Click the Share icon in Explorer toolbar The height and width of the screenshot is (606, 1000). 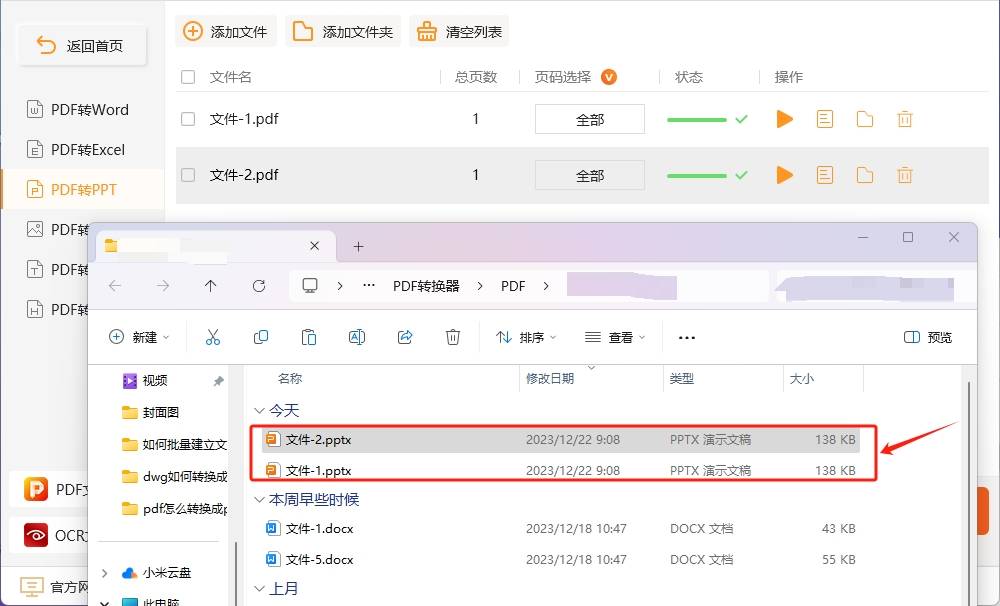405,337
